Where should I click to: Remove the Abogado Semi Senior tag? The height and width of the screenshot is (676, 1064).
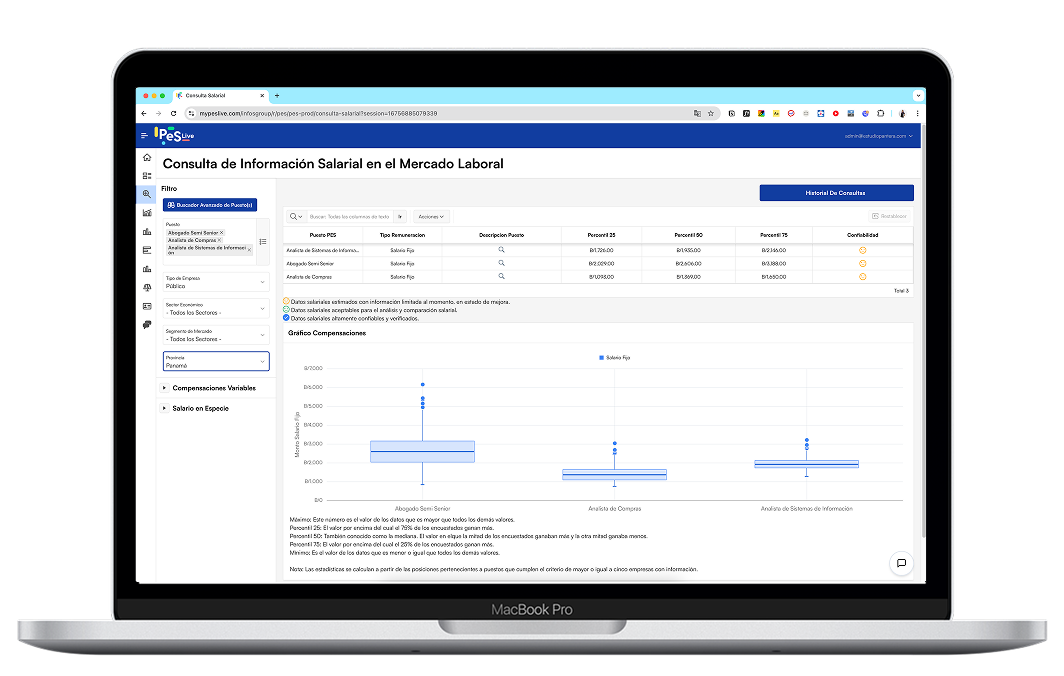[221, 232]
